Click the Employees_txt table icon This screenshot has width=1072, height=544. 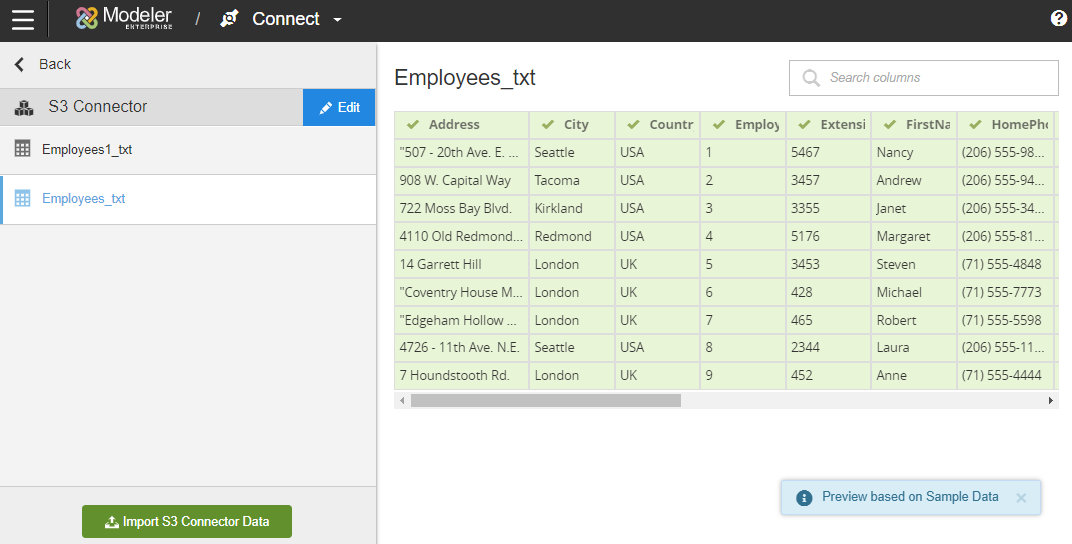22,198
